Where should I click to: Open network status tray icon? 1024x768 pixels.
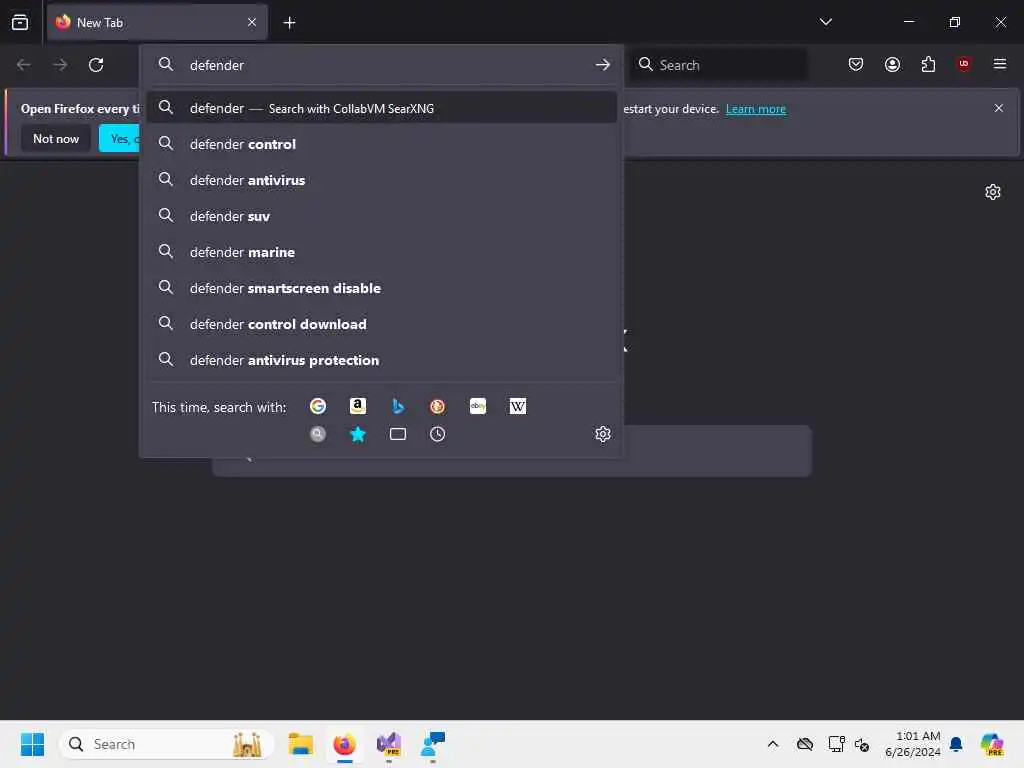(x=836, y=744)
